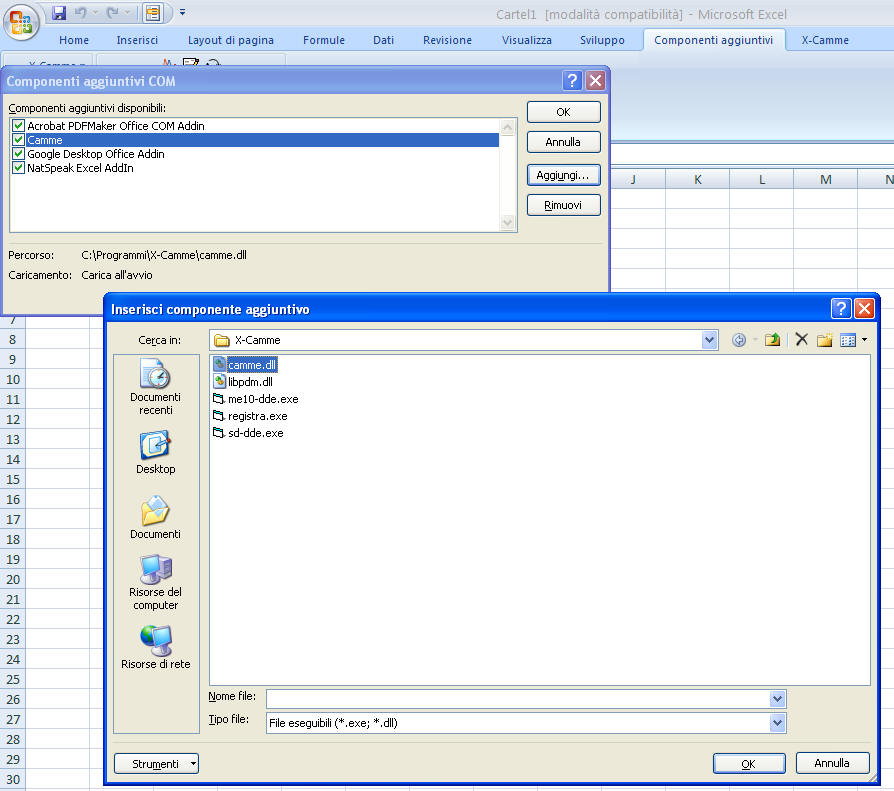This screenshot has width=894, height=791.
Task: Click OK in Componenti aggiuntivi COM dialog
Action: click(x=563, y=112)
